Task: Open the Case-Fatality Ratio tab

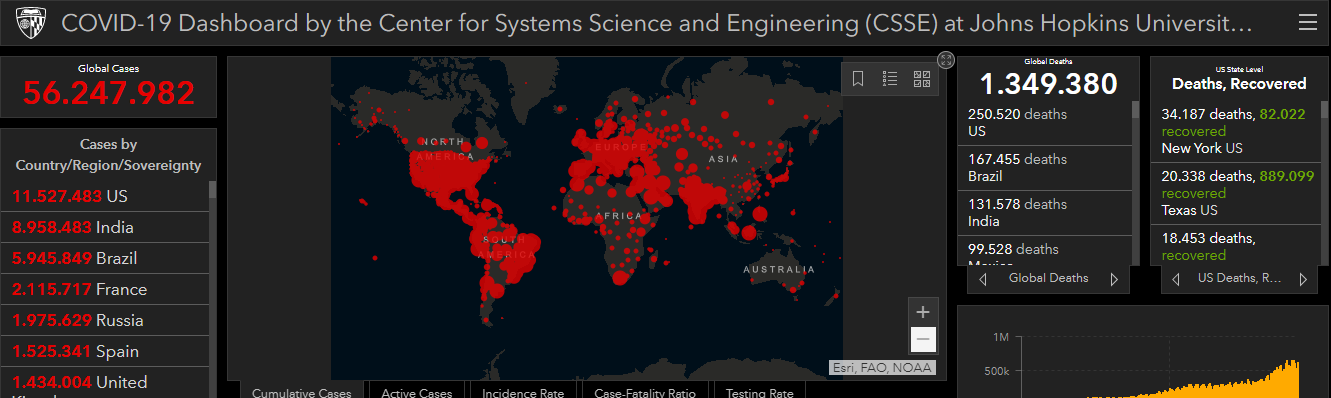Action: pyautogui.click(x=645, y=392)
